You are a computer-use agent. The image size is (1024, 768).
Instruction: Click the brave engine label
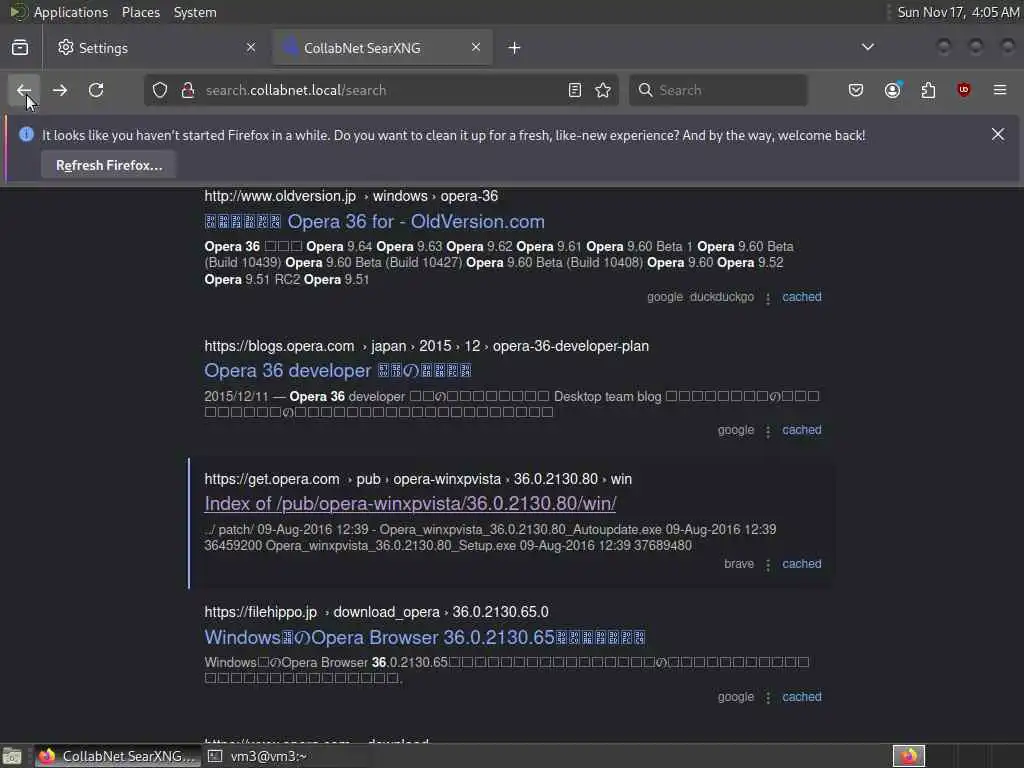pos(739,564)
